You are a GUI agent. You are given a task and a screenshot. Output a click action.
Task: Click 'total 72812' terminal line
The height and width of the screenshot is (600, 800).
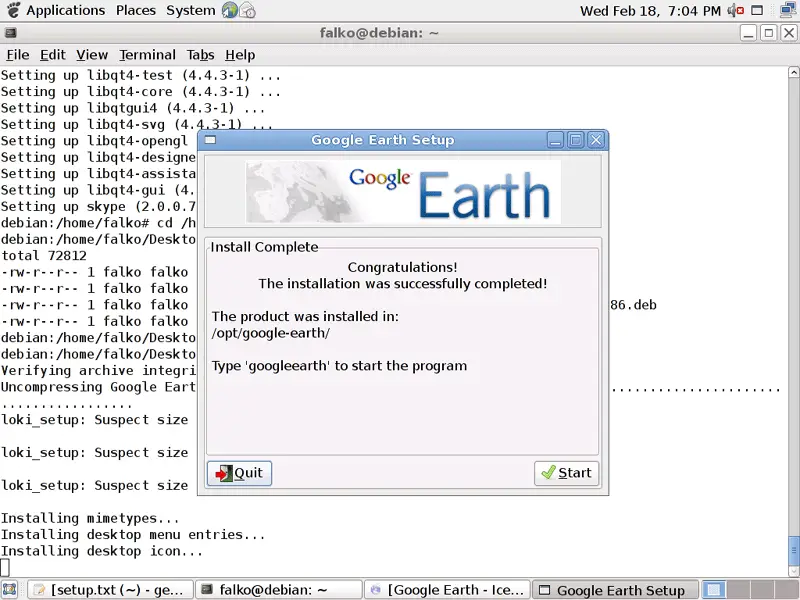pyautogui.click(x=44, y=256)
